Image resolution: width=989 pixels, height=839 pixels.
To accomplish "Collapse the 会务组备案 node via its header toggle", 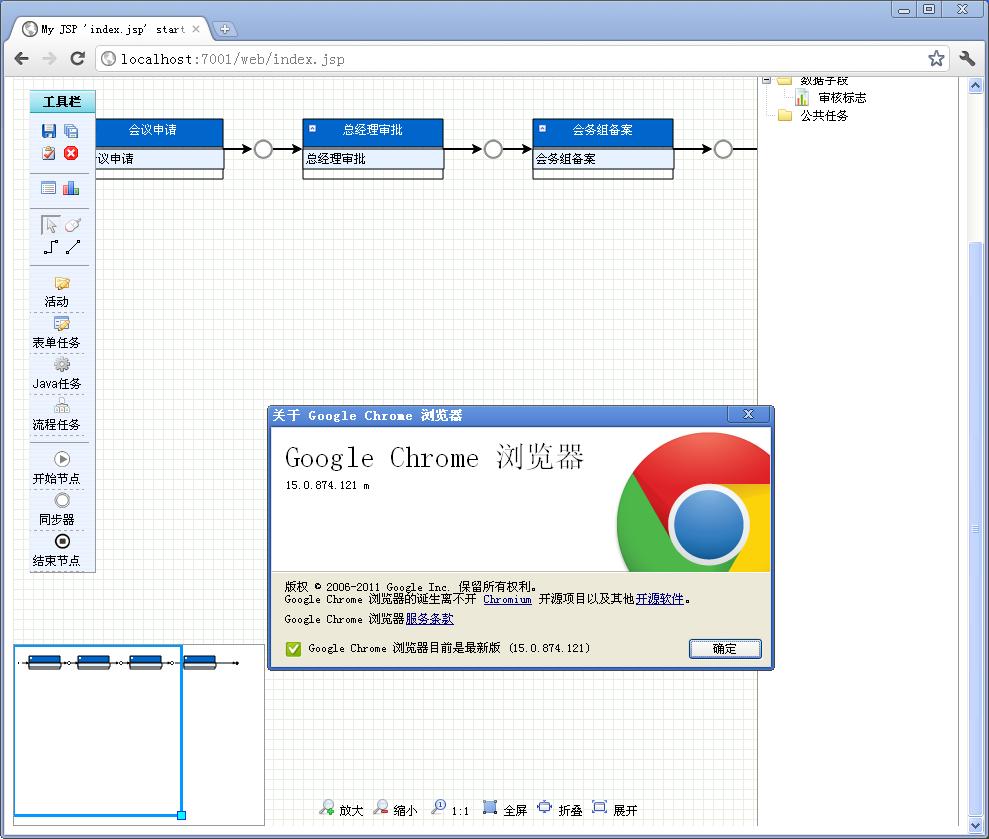I will 542,129.
